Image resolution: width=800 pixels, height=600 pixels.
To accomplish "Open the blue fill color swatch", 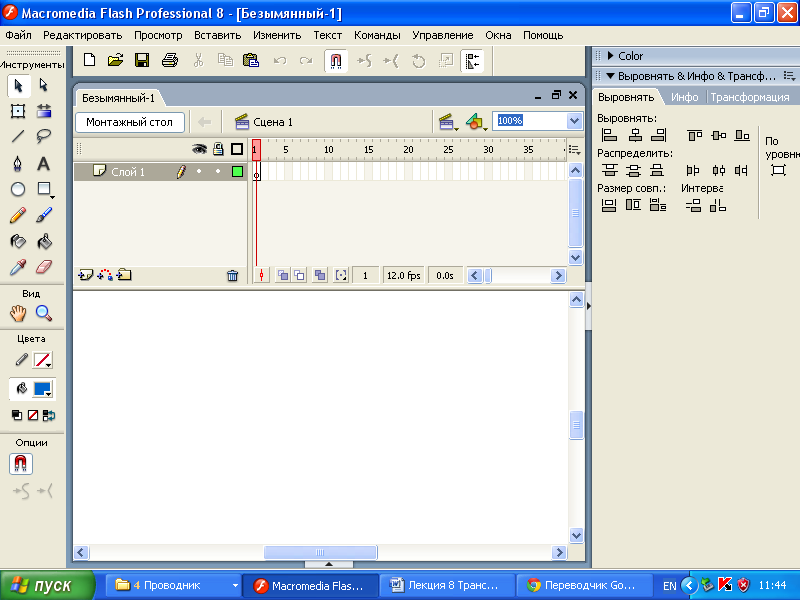I will click(x=42, y=389).
